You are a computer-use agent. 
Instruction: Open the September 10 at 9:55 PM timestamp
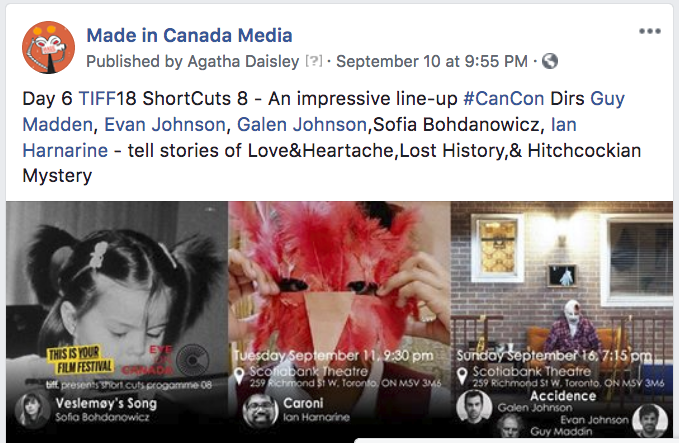(431, 61)
